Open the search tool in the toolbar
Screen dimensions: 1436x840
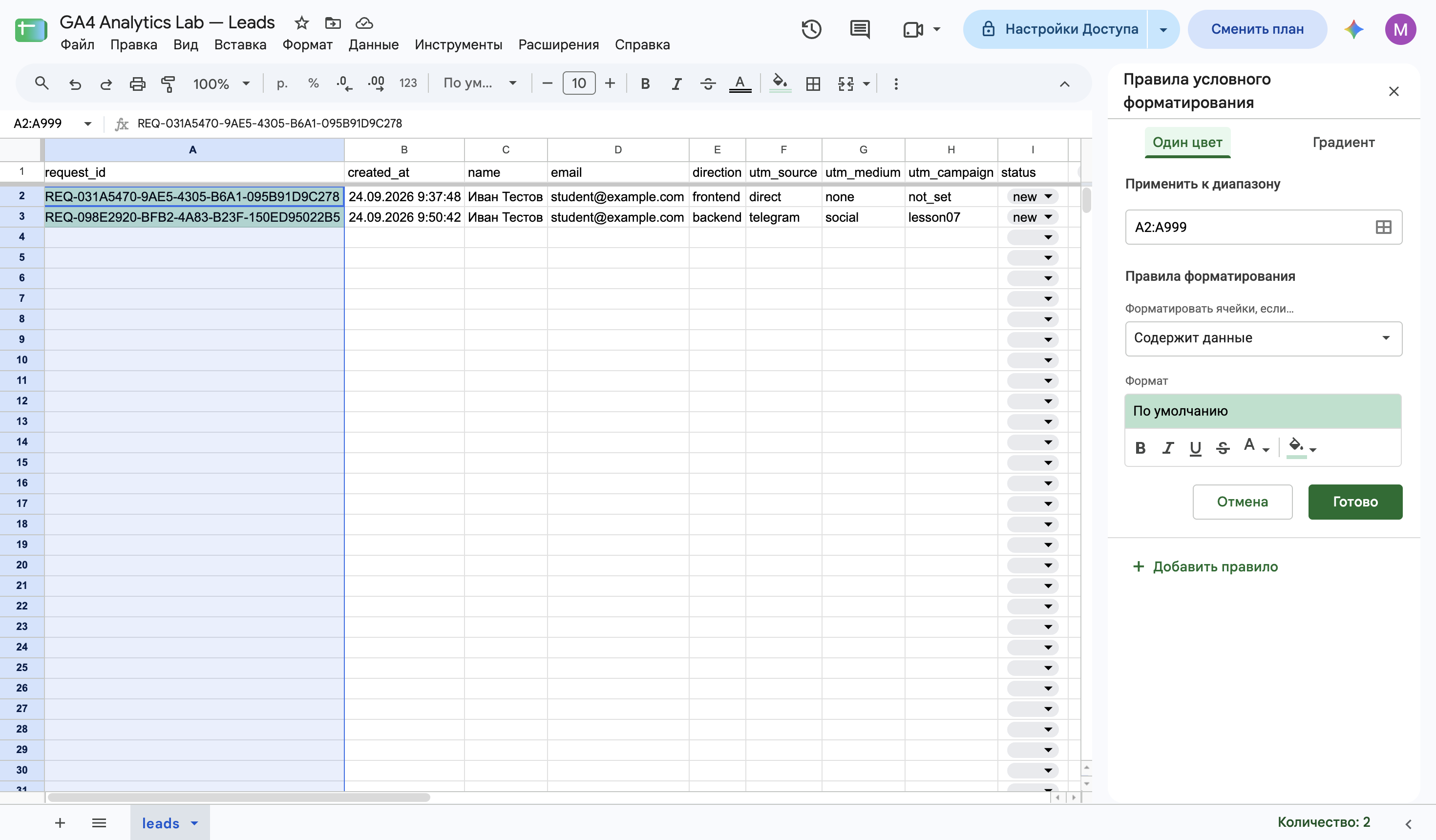tap(42, 84)
